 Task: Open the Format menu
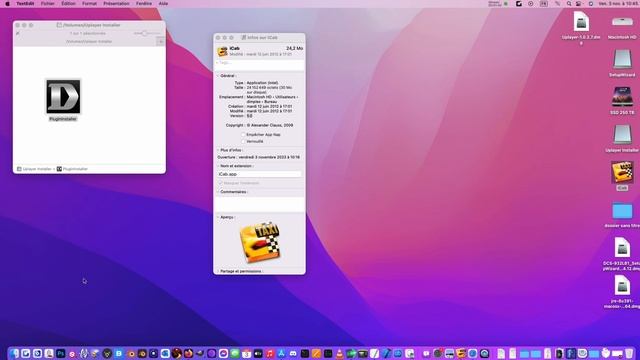pyautogui.click(x=89, y=4)
